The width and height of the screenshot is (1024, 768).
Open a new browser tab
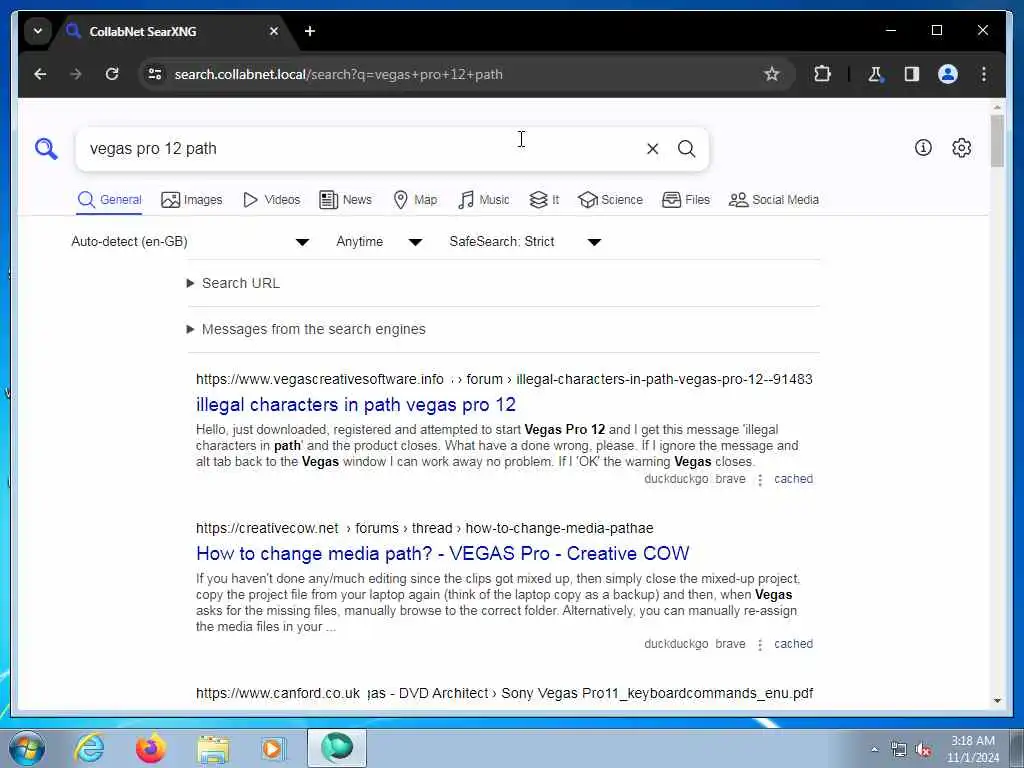pyautogui.click(x=310, y=31)
